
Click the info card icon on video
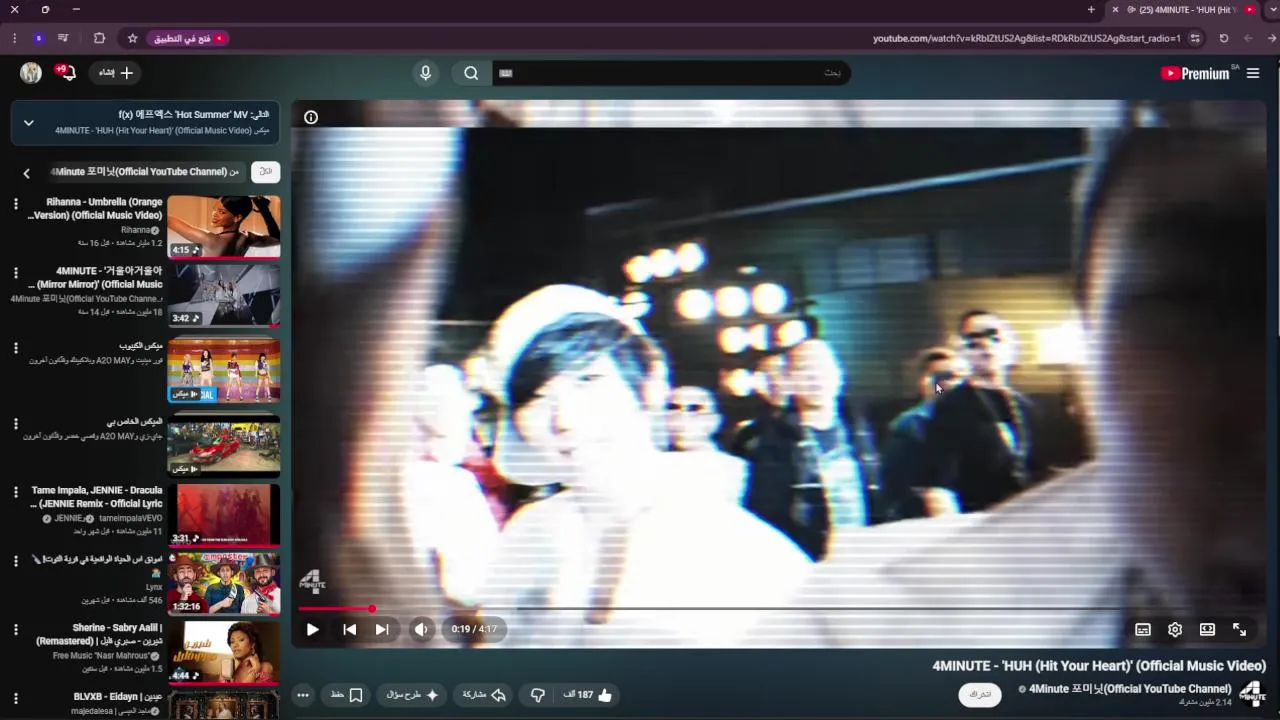[x=311, y=117]
